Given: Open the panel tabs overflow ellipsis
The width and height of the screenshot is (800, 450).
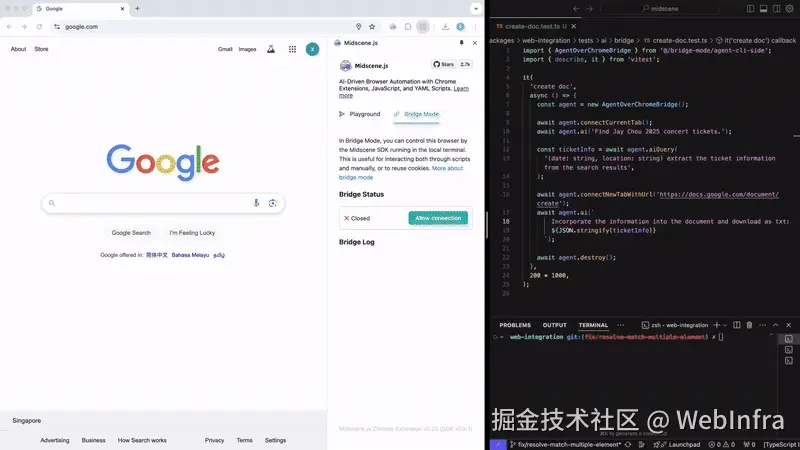Looking at the screenshot, I should point(620,325).
